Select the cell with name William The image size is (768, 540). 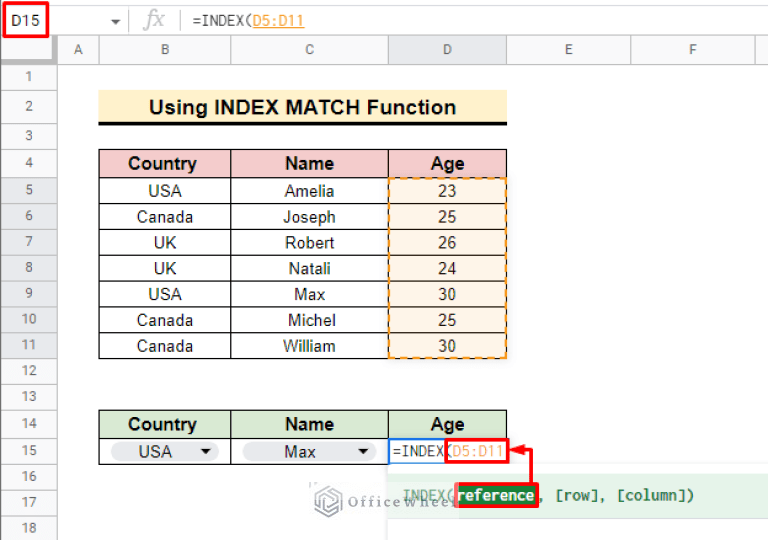309,346
